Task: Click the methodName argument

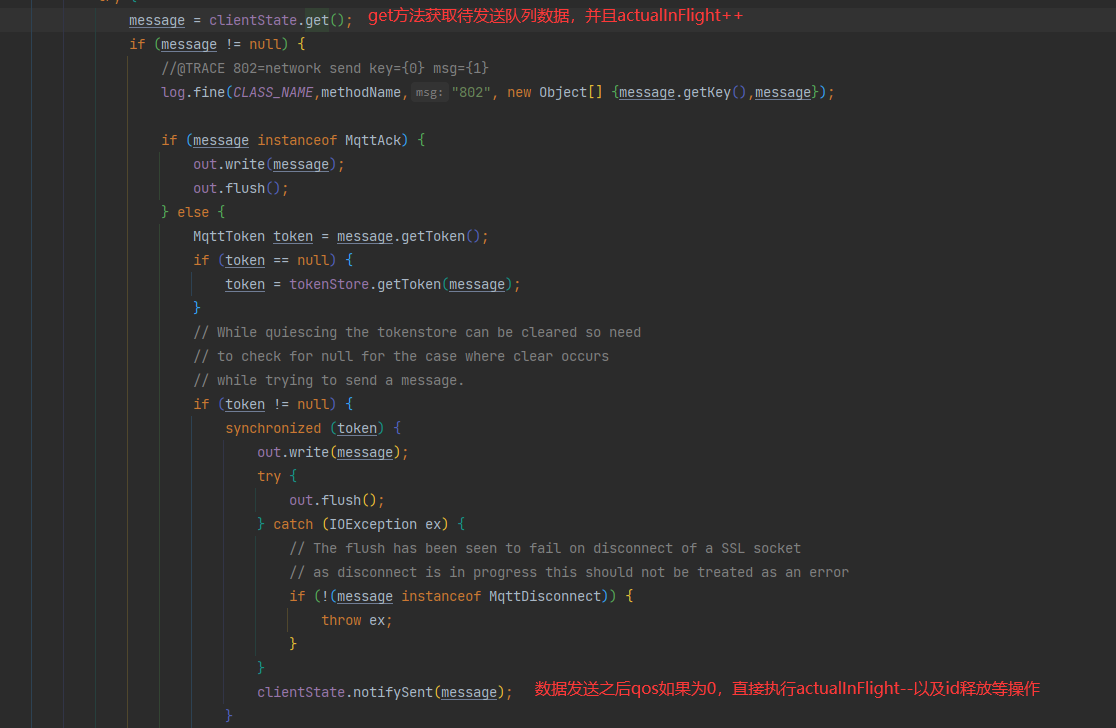Action: point(361,93)
